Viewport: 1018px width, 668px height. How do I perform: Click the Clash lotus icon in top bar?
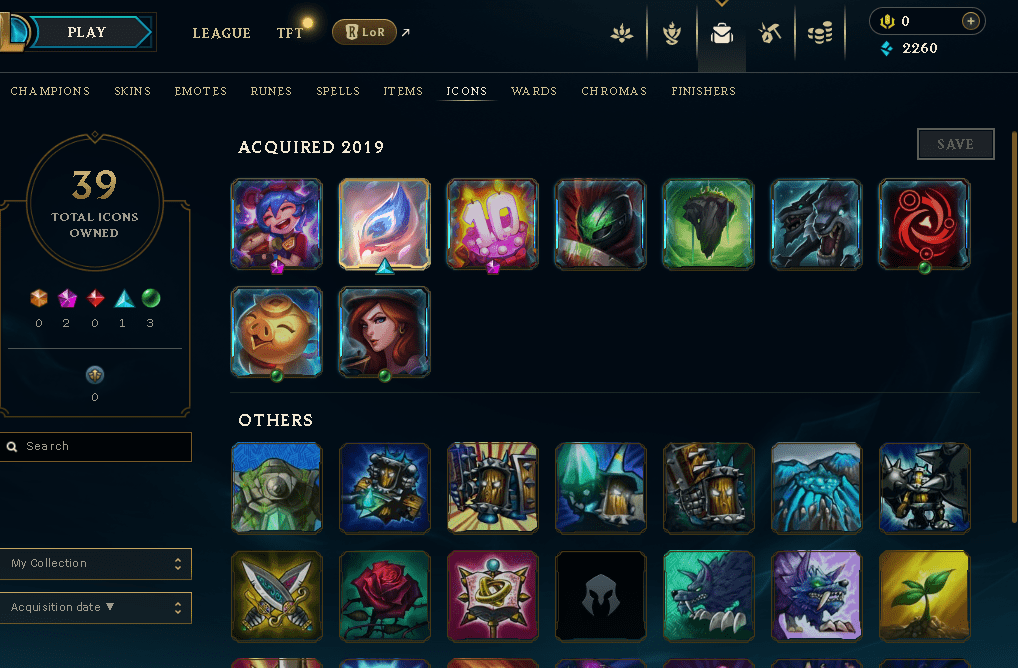click(x=622, y=32)
